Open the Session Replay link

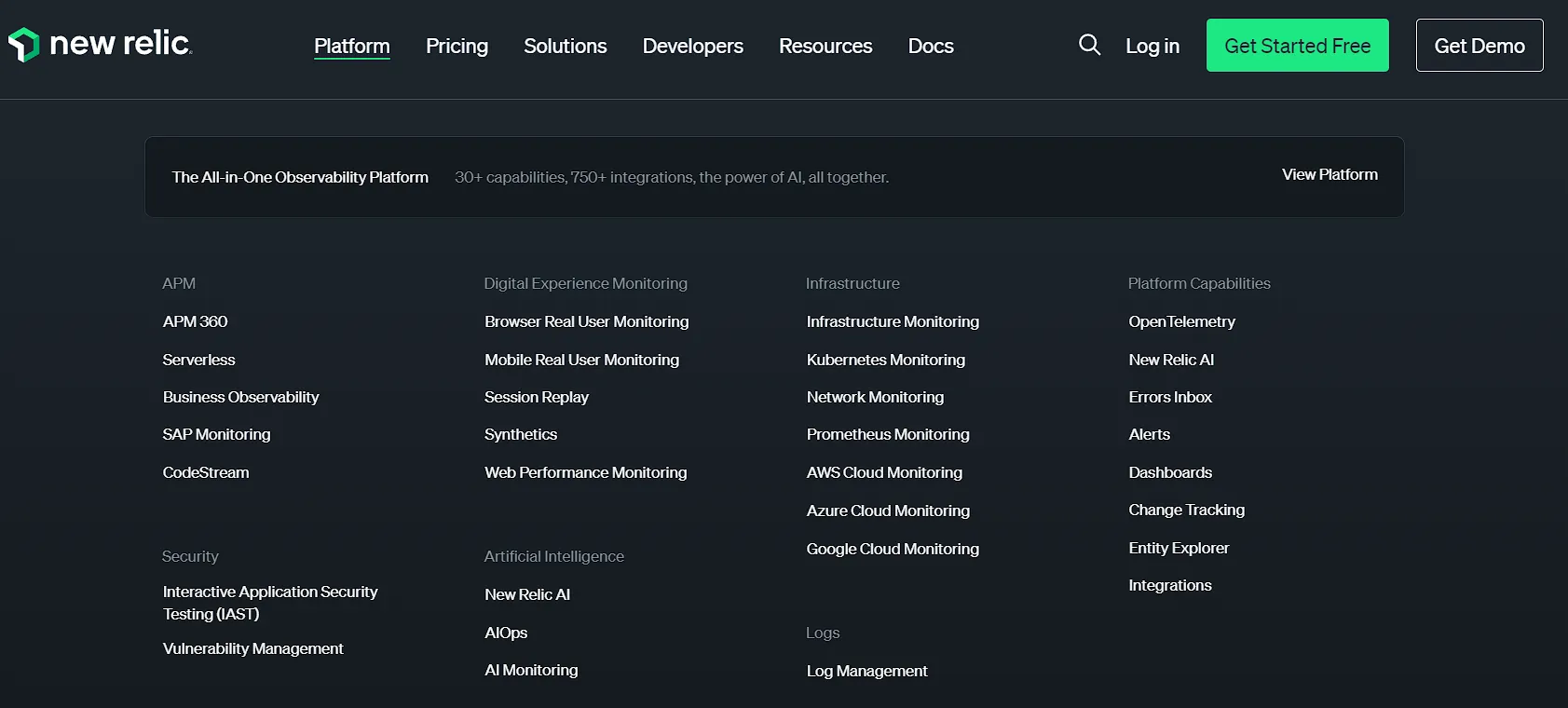tap(537, 397)
